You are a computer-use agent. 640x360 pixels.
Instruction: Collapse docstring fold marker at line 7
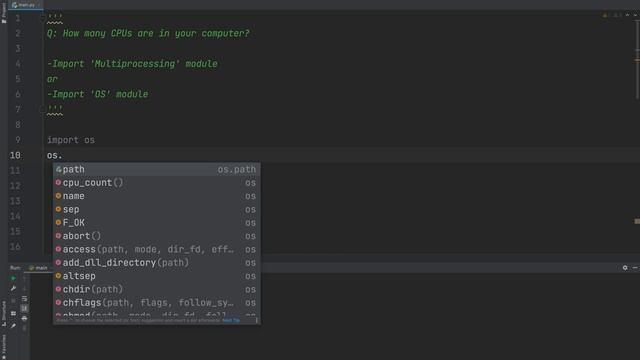pyautogui.click(x=42, y=109)
